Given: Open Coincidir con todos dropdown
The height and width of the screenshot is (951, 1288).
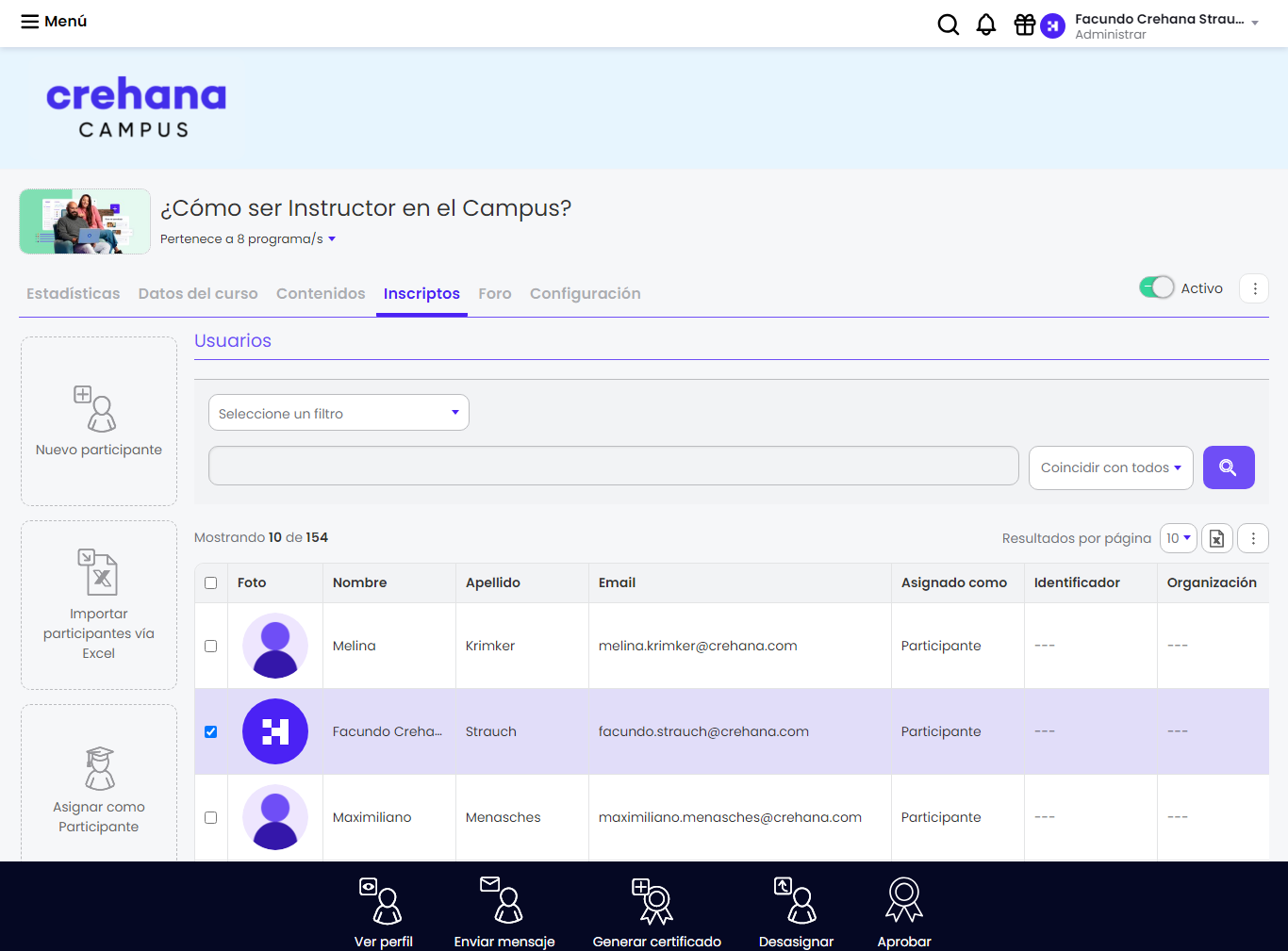Looking at the screenshot, I should pyautogui.click(x=1111, y=467).
